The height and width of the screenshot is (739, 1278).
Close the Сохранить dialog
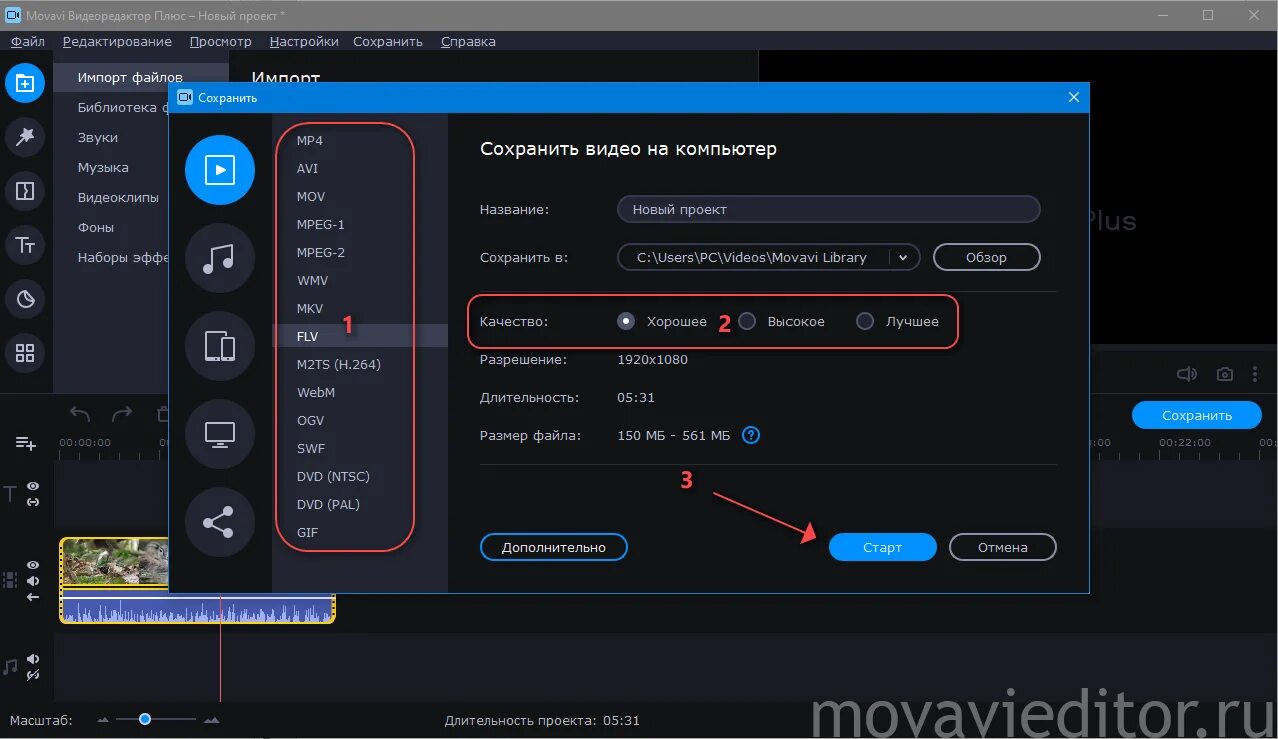pos(1074,97)
